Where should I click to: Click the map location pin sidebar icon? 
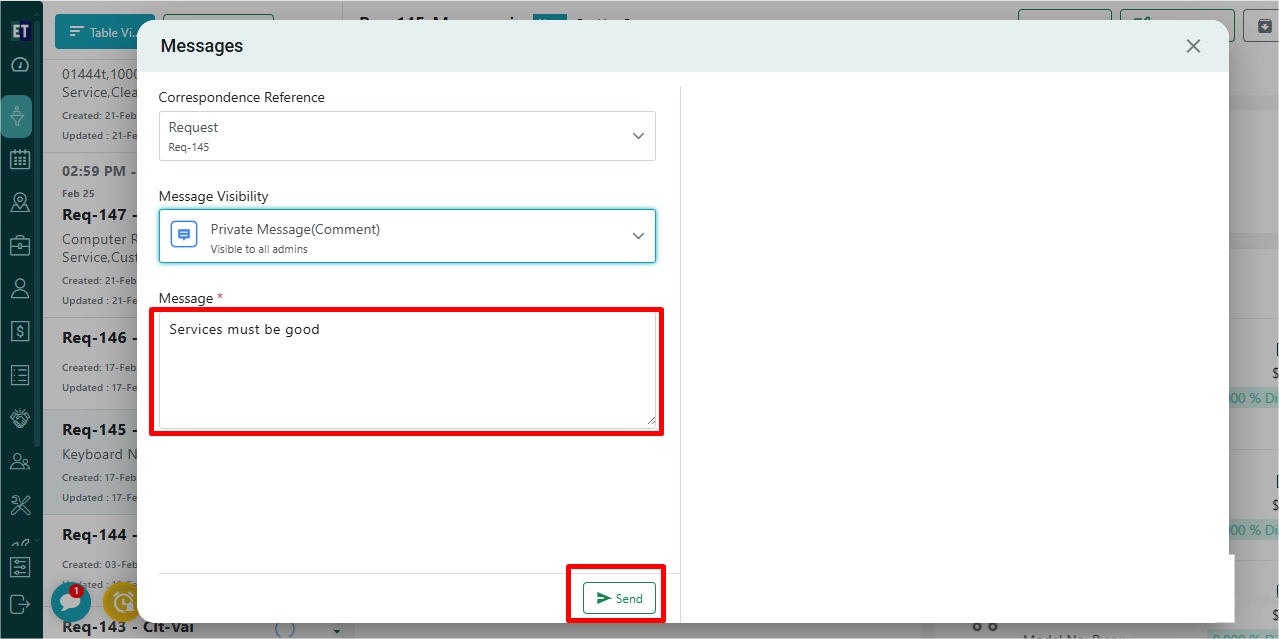click(20, 203)
